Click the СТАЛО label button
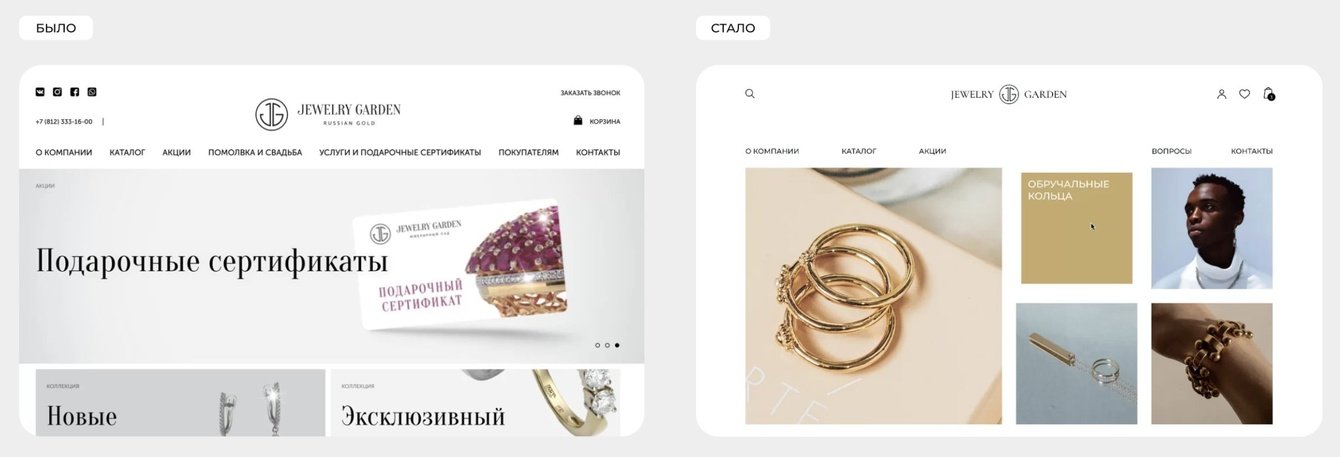 [x=733, y=28]
